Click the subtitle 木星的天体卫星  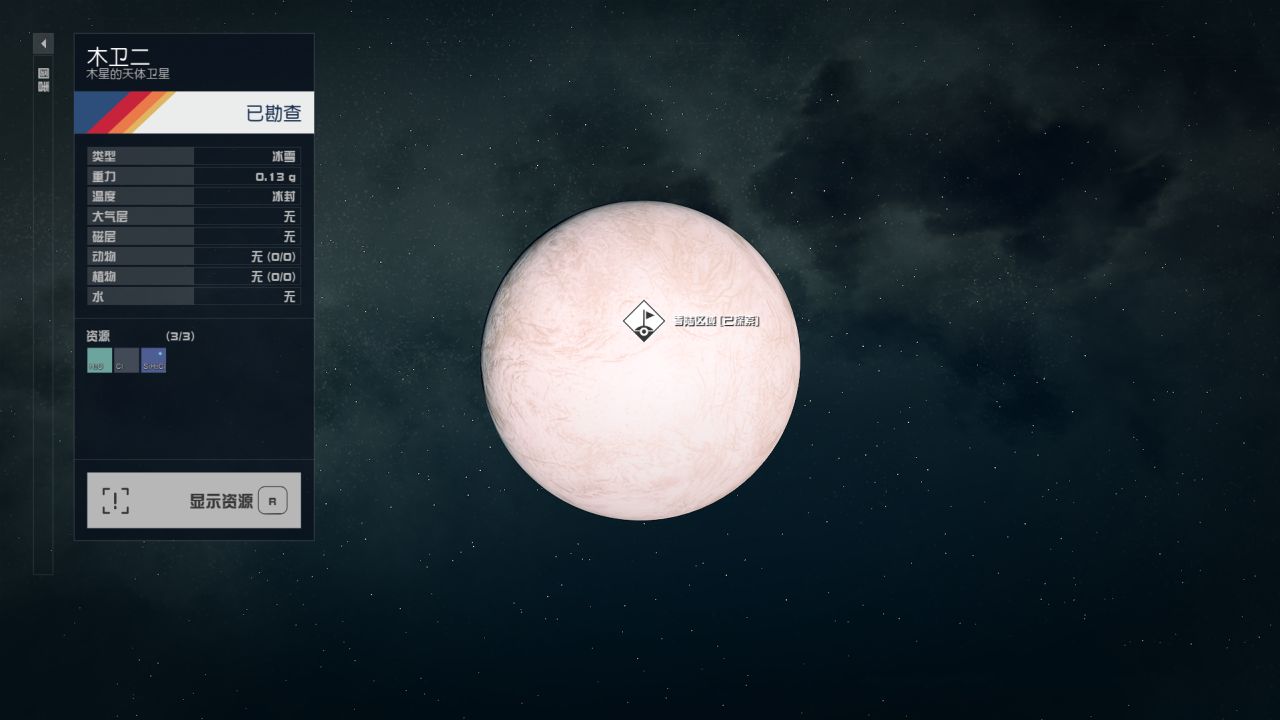pos(128,74)
